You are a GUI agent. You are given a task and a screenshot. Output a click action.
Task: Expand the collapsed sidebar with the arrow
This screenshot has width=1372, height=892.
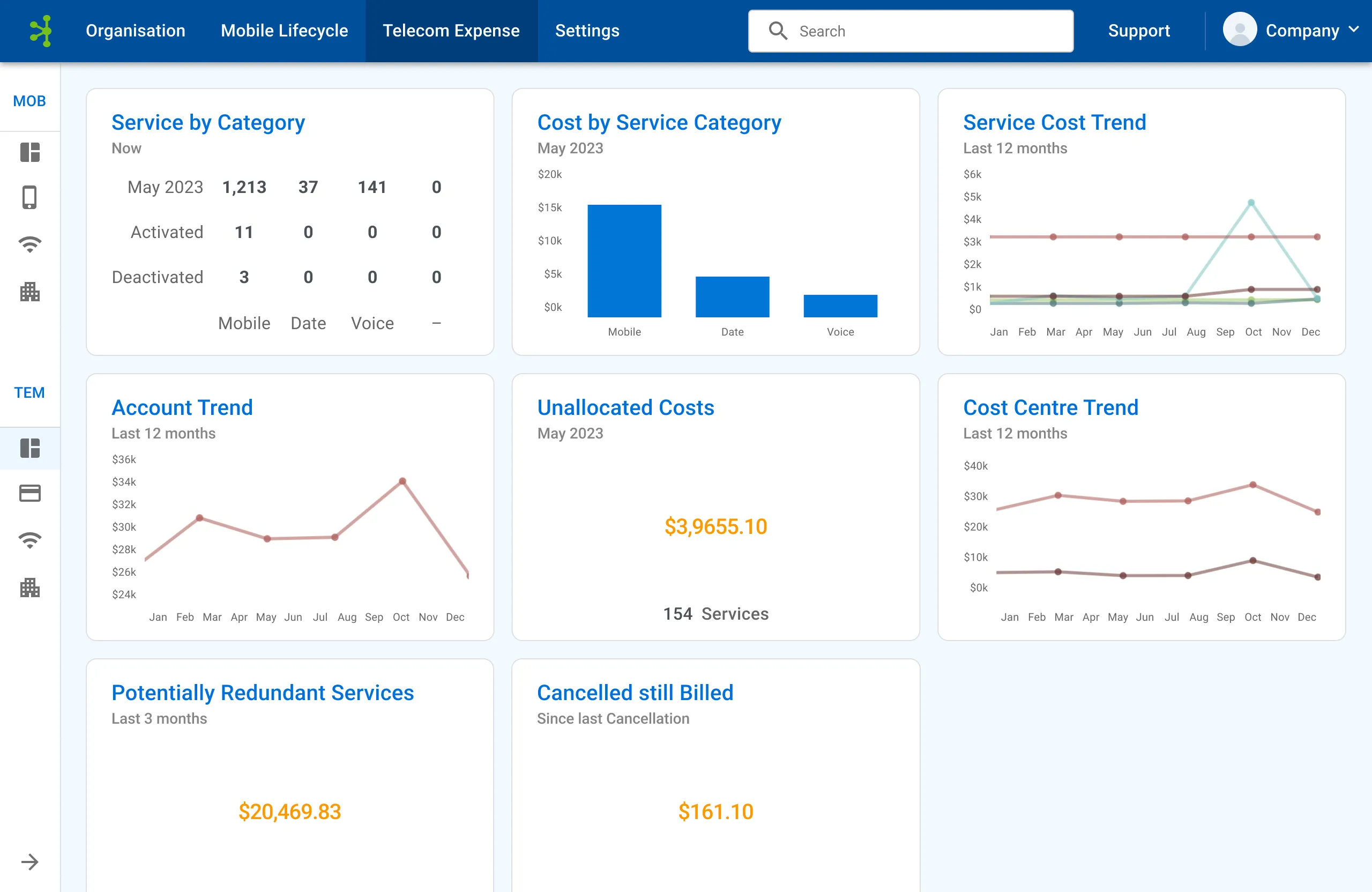pyautogui.click(x=30, y=862)
